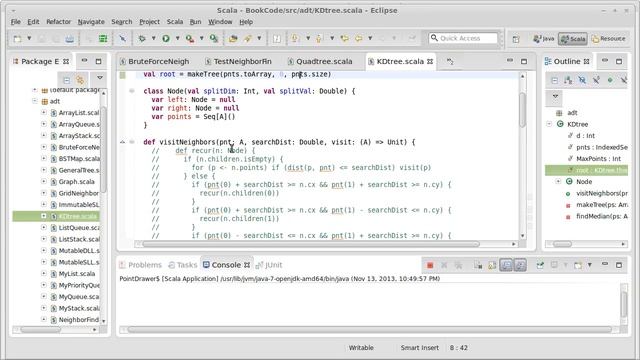Switch to the Resource perspective

(609, 39)
